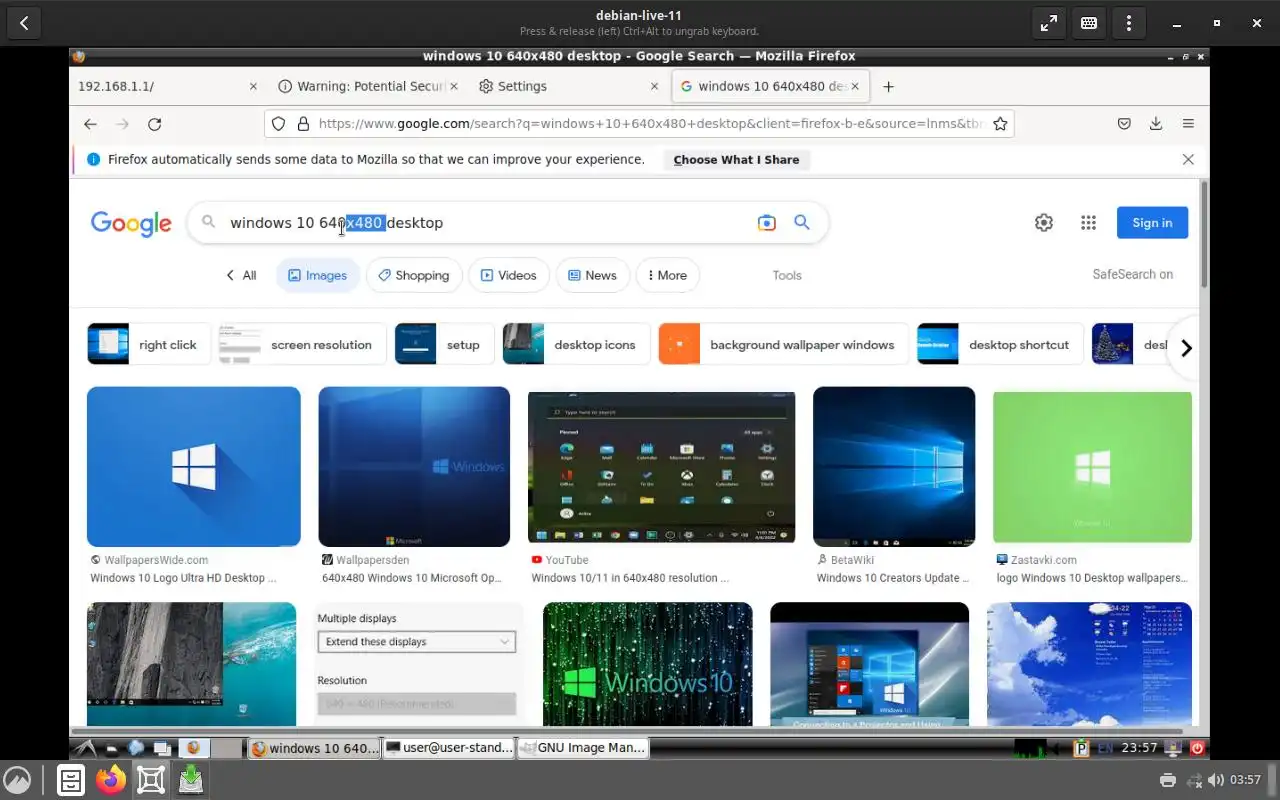Open a new tab with plus button
Screen dimensions: 1280x800
click(x=888, y=86)
